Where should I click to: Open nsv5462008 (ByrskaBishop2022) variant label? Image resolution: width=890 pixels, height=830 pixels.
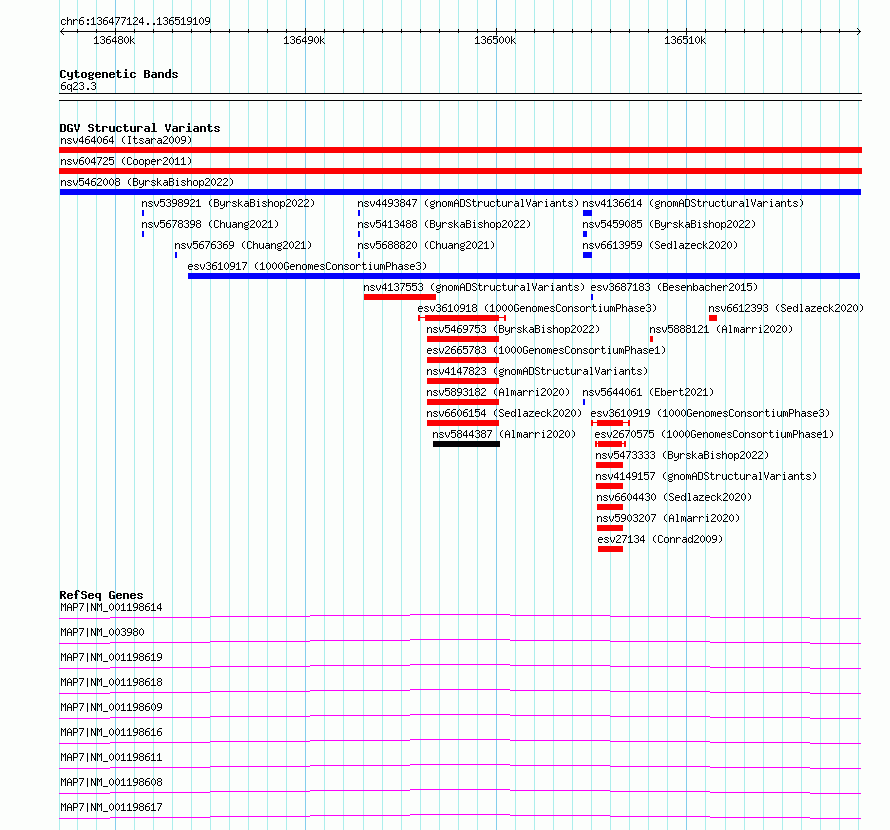[x=147, y=182]
